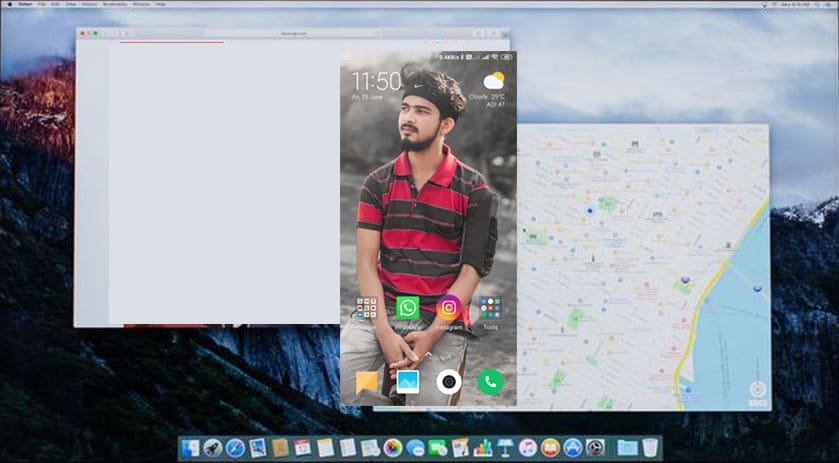
Task: Open the Gallery app in phone dock
Action: point(408,381)
